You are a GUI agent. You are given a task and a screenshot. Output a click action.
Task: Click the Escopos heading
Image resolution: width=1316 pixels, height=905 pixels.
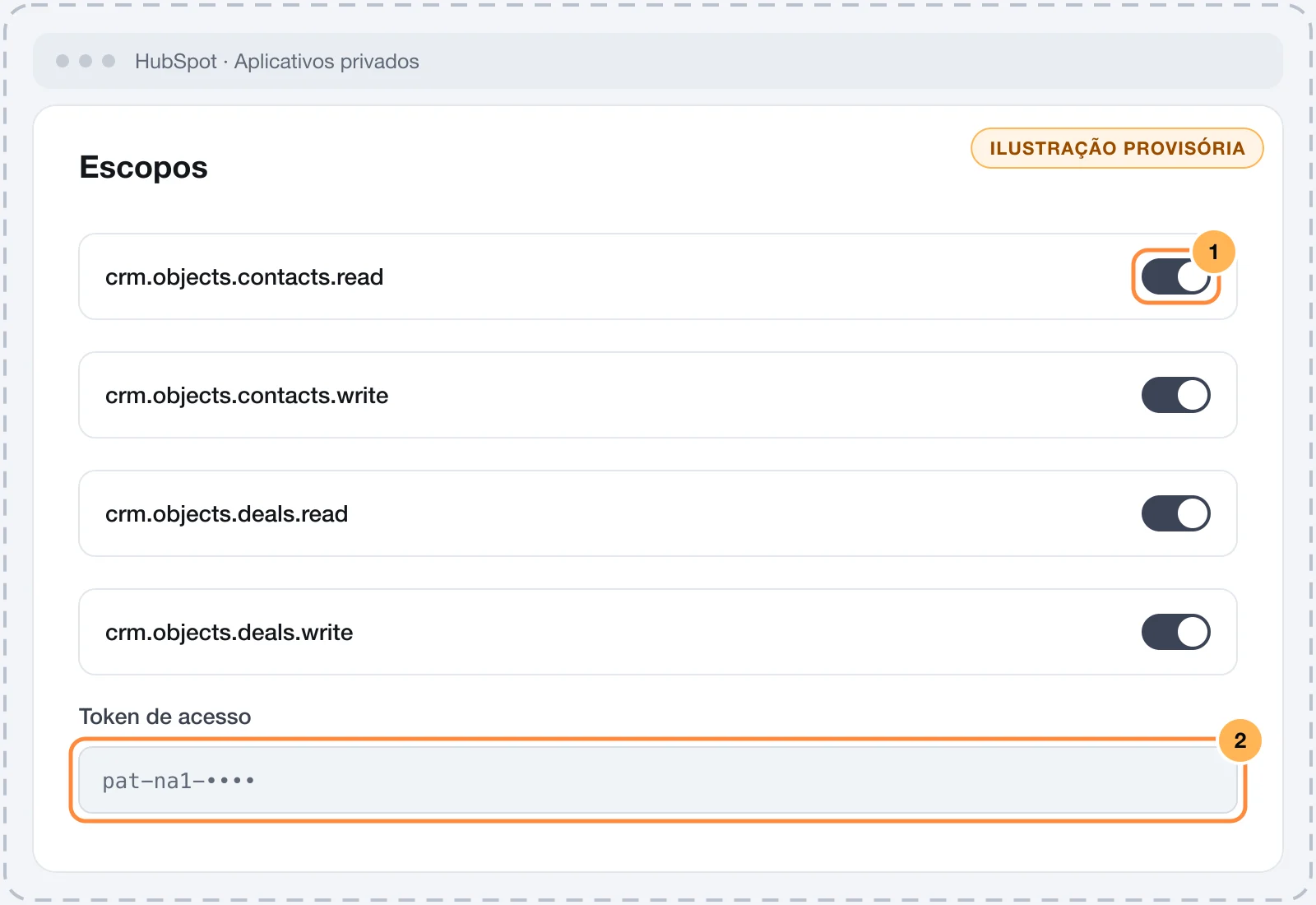click(144, 167)
